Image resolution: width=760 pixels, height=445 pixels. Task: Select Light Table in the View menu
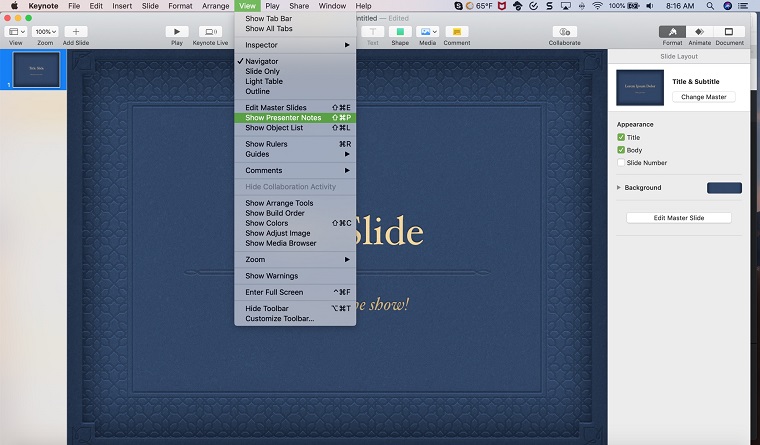(262, 82)
